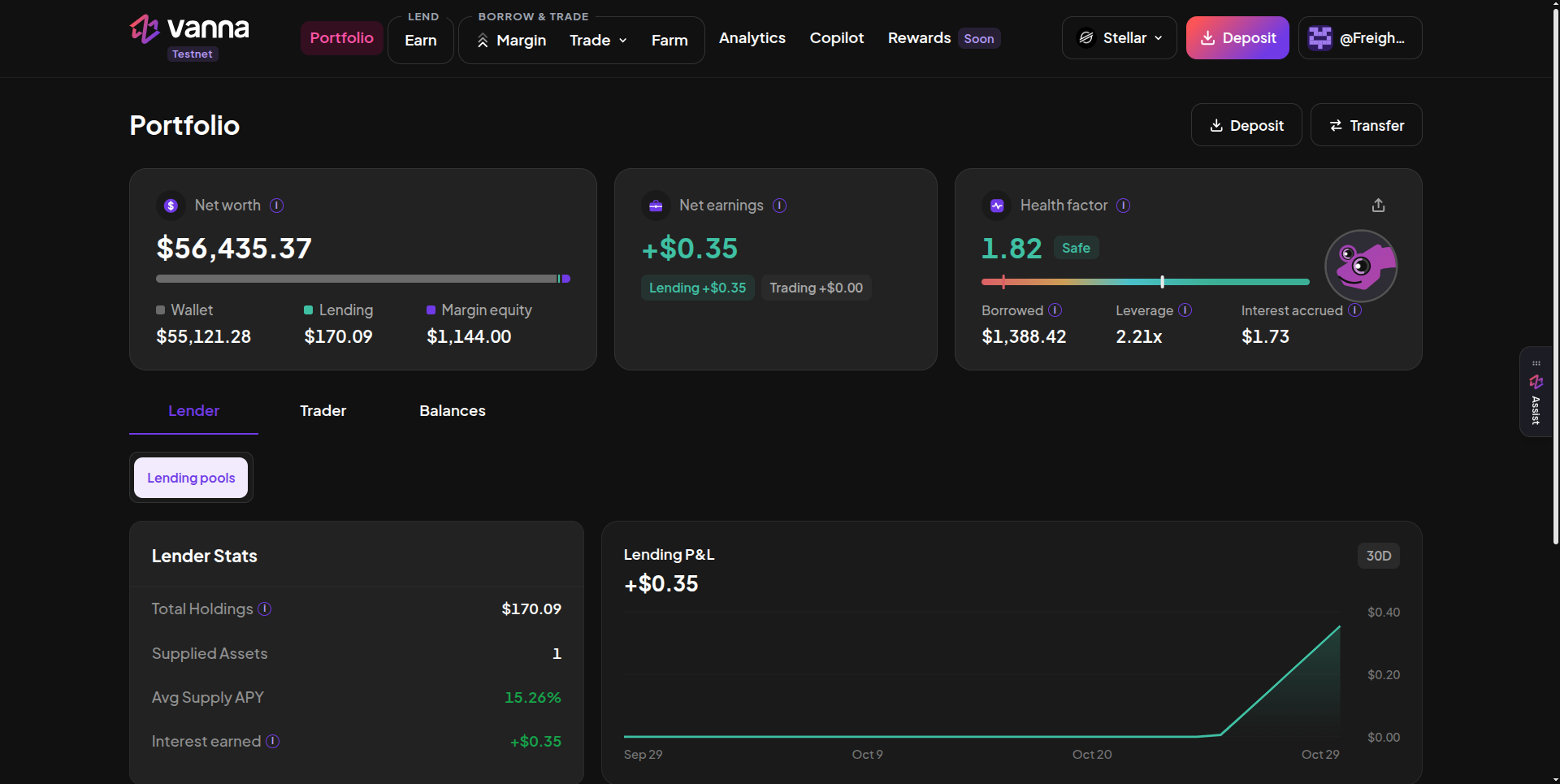Viewport: 1560px width, 784px height.
Task: Show the Borrowed info tooltip
Action: click(x=1055, y=310)
